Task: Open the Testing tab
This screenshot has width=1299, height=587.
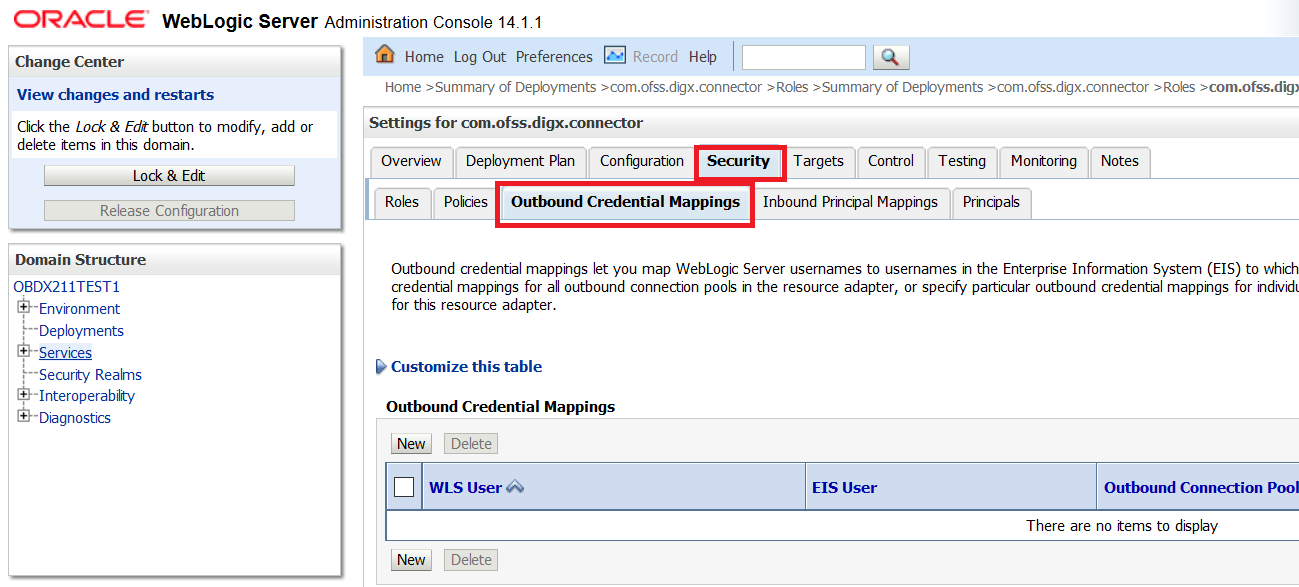Action: coord(962,161)
